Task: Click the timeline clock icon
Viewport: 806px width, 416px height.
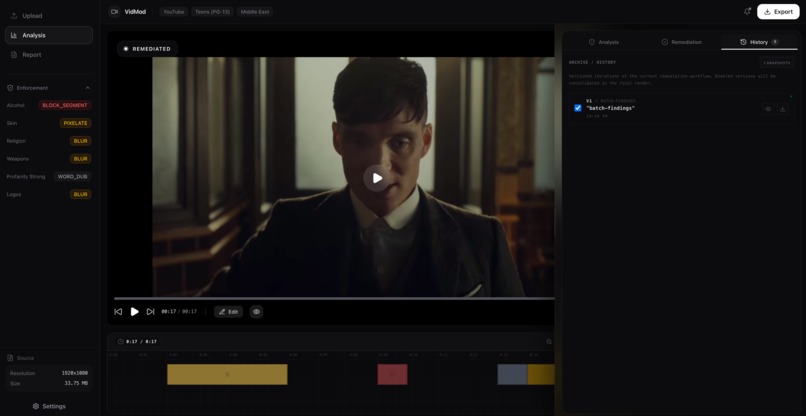Action: (x=121, y=341)
